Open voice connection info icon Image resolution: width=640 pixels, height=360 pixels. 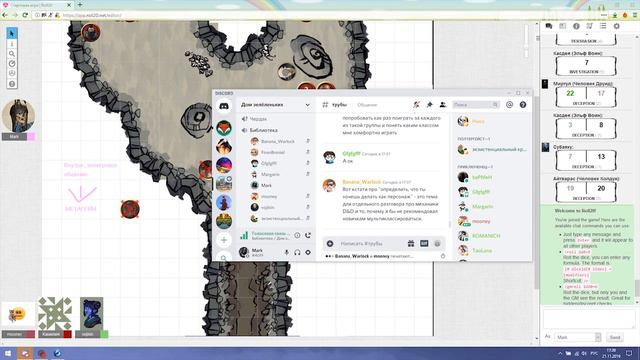[297, 236]
